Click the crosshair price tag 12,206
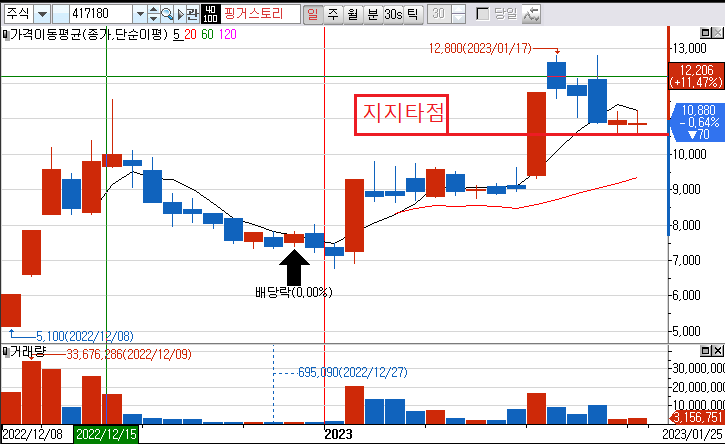Viewport: 725px width, 444px height. (696, 76)
